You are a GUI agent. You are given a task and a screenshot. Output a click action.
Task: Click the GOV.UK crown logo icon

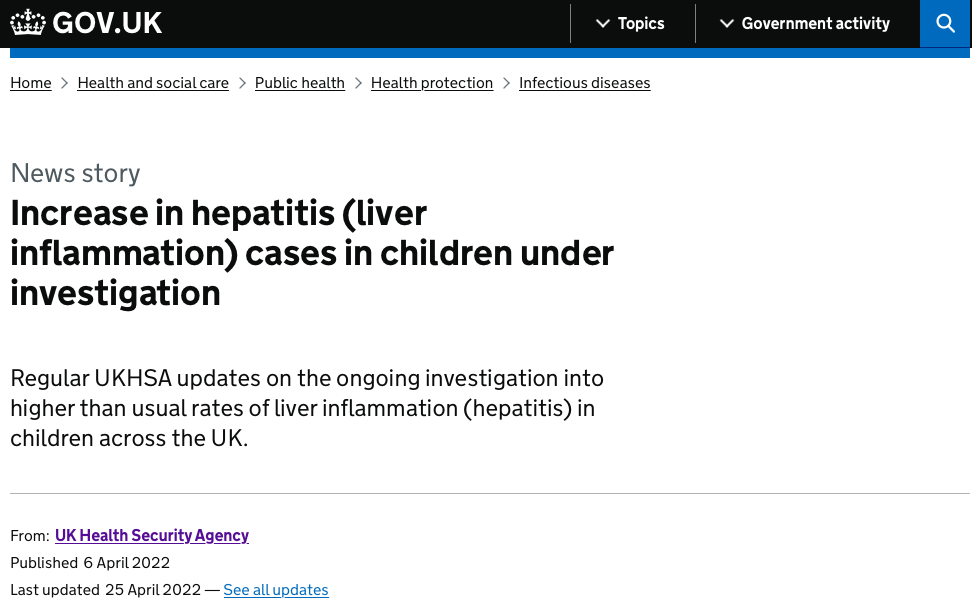28,23
